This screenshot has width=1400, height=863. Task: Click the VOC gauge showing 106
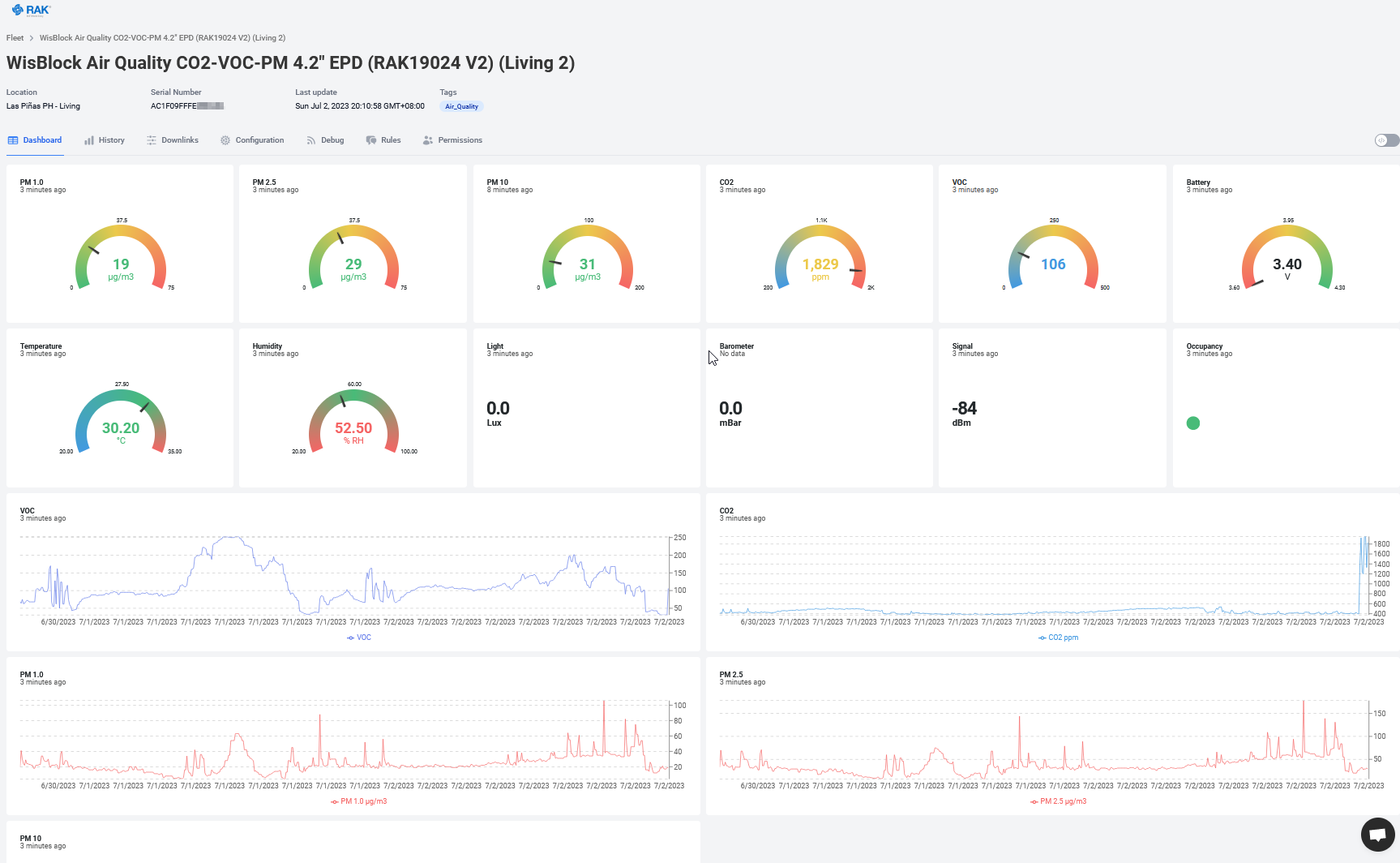tap(1053, 257)
